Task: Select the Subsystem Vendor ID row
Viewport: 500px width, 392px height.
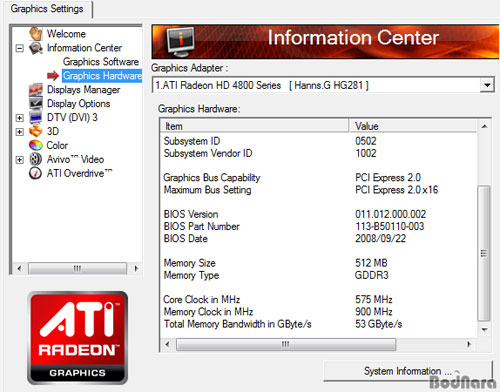Action: click(318, 153)
